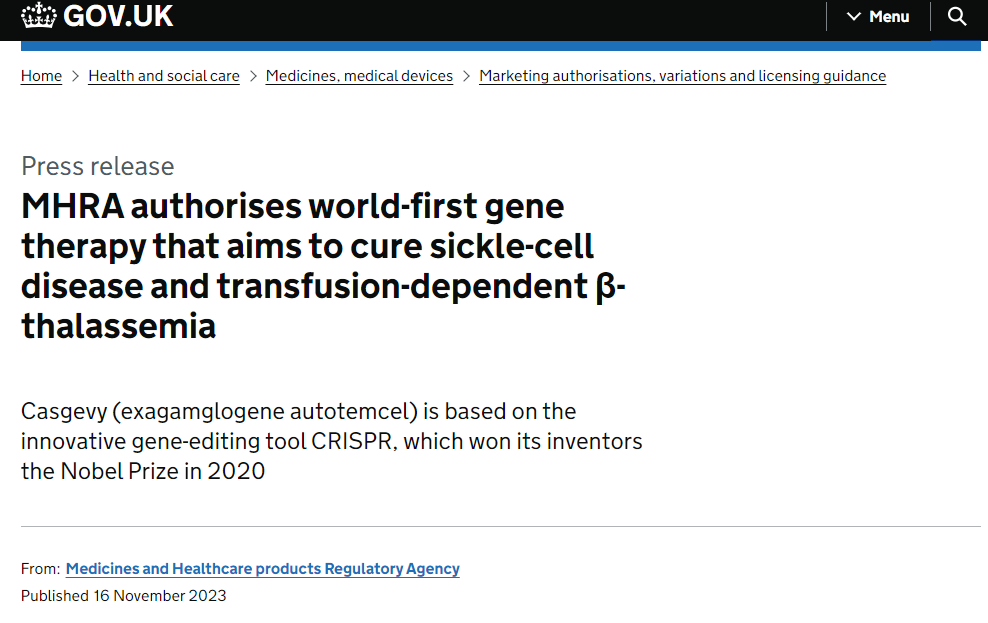Screen dimensions: 988x623
Task: Go to the Home breadcrumb
Action: tap(41, 76)
